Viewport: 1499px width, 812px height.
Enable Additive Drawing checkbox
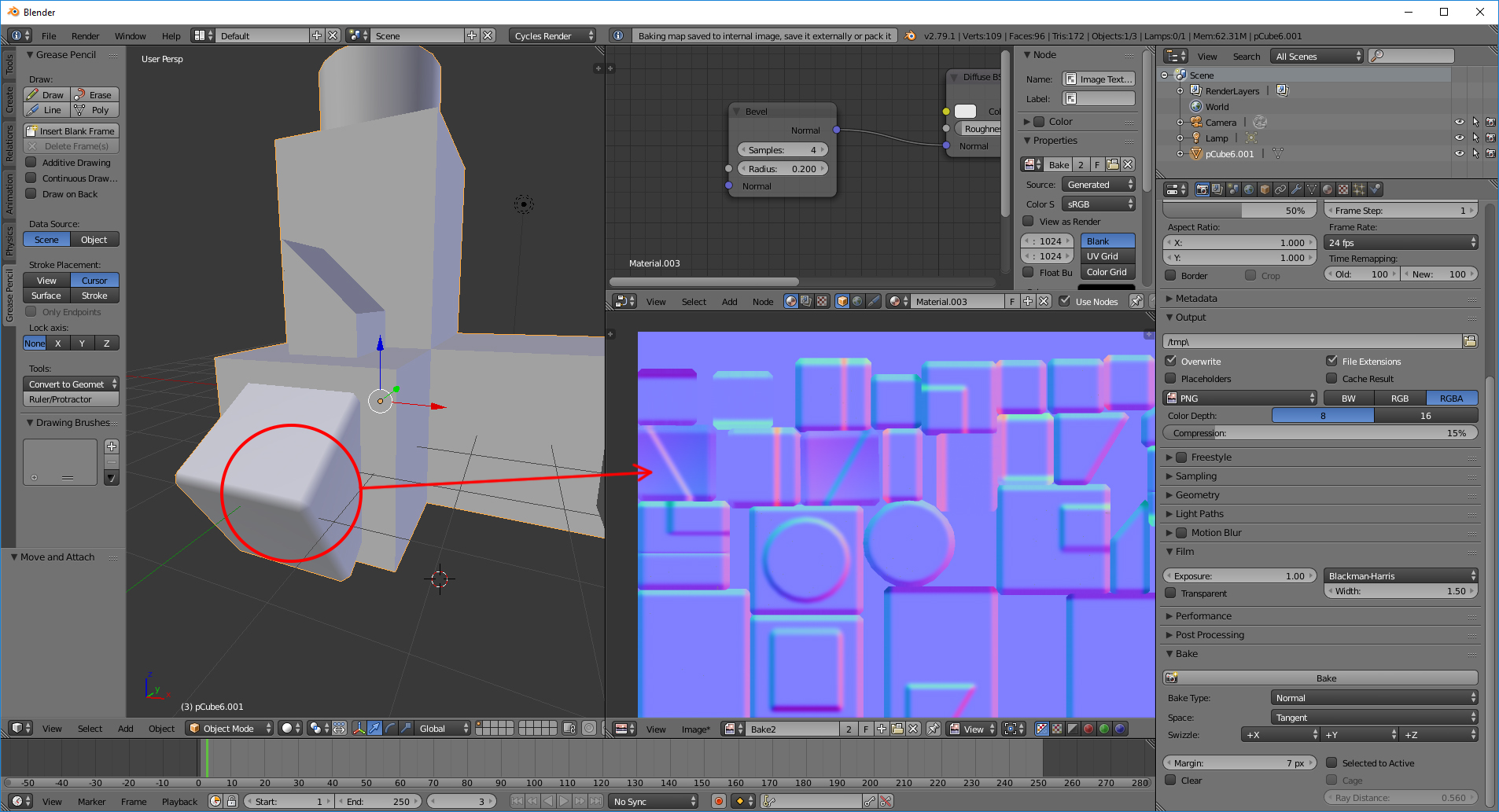pyautogui.click(x=31, y=162)
